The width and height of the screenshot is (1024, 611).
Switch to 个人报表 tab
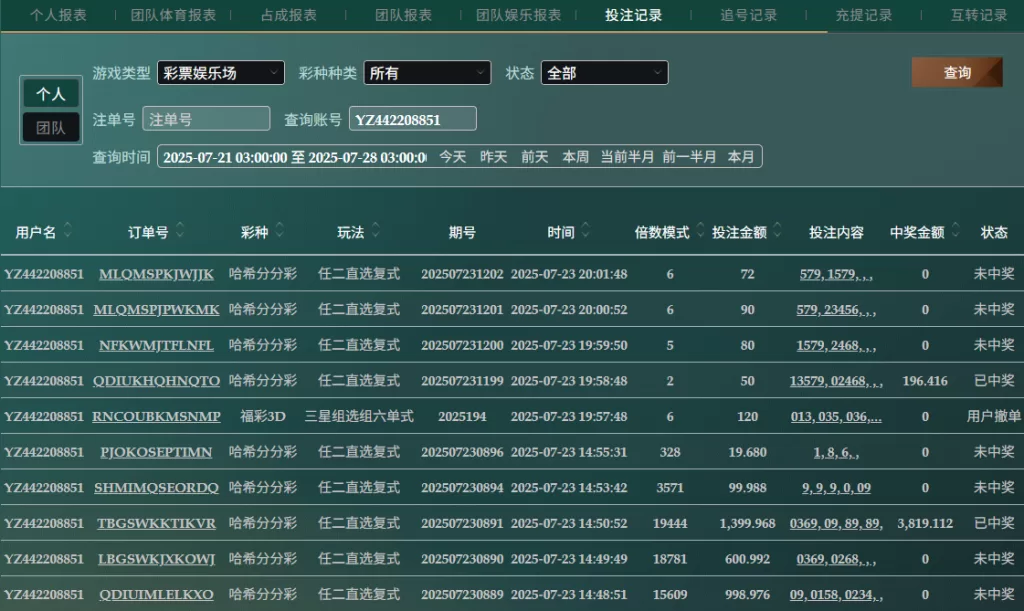pyautogui.click(x=58, y=15)
